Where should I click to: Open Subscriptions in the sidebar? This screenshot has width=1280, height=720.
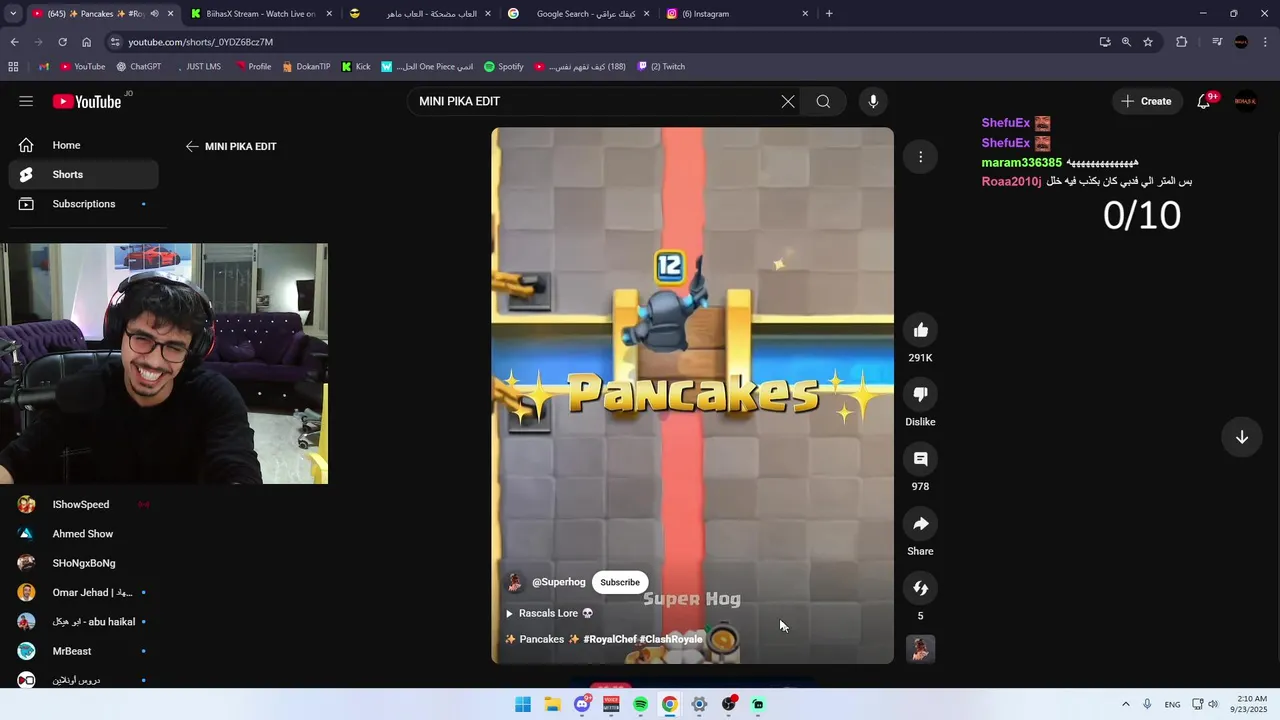click(84, 204)
